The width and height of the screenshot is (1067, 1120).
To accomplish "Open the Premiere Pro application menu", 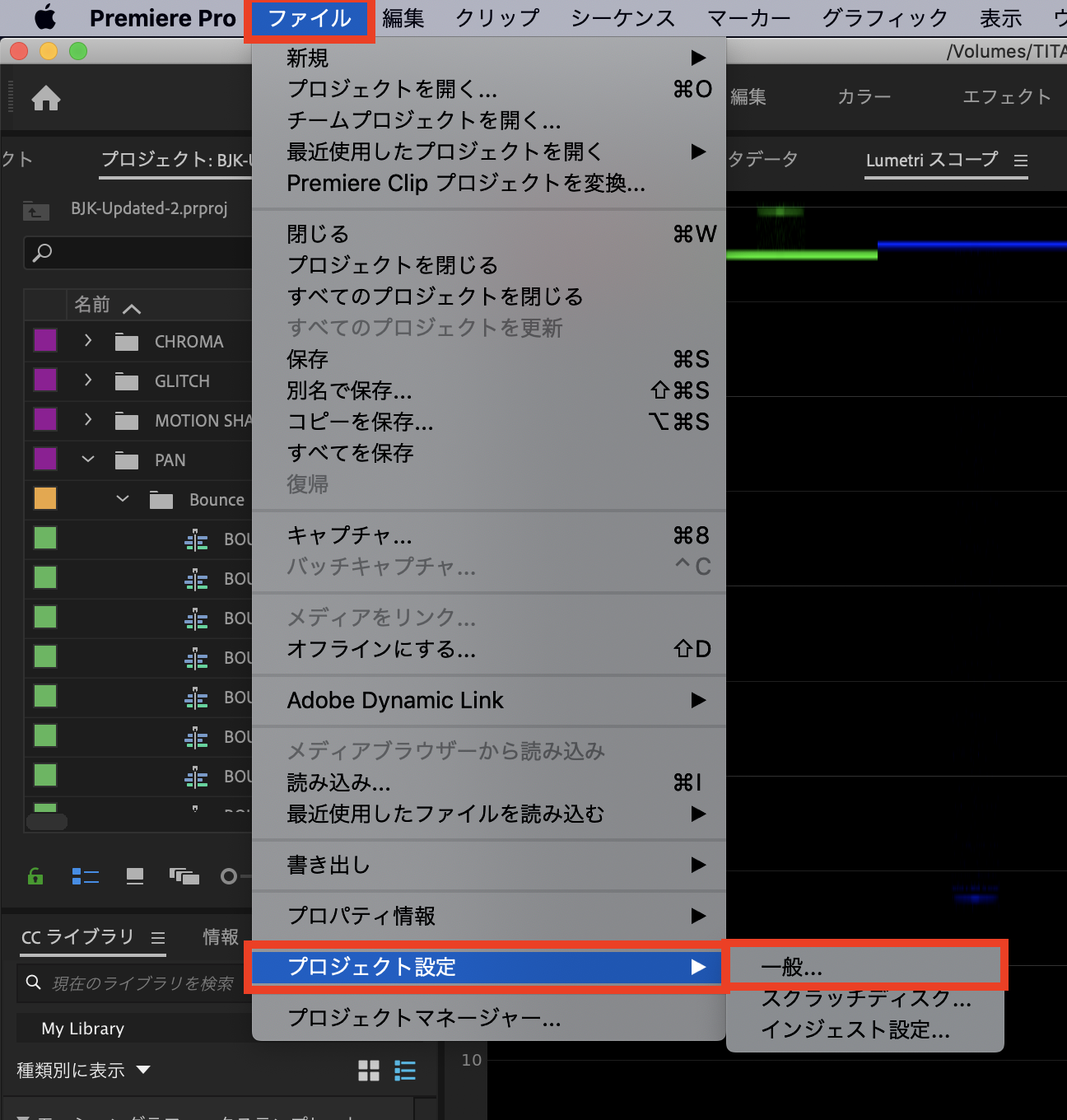I will pos(162,18).
